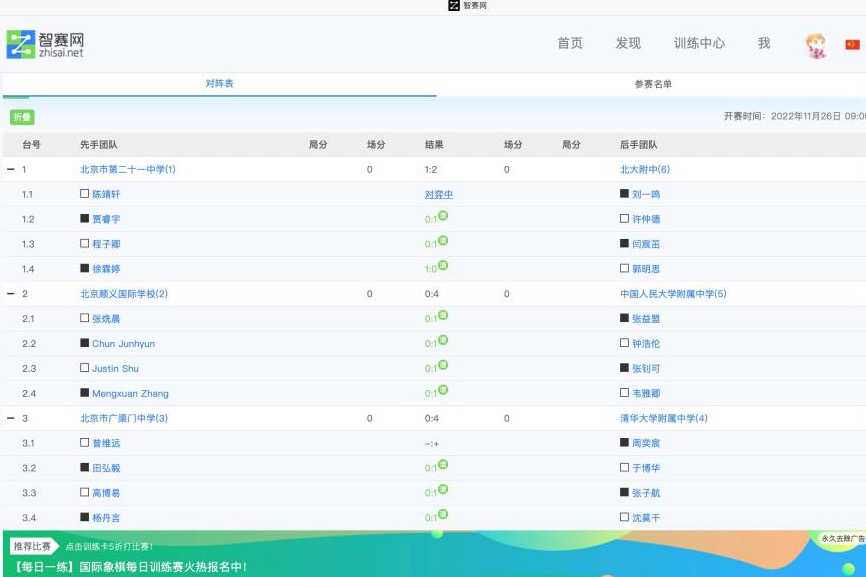Open game record icon for board 2.1
Image resolution: width=866 pixels, height=577 pixels.
(x=442, y=316)
